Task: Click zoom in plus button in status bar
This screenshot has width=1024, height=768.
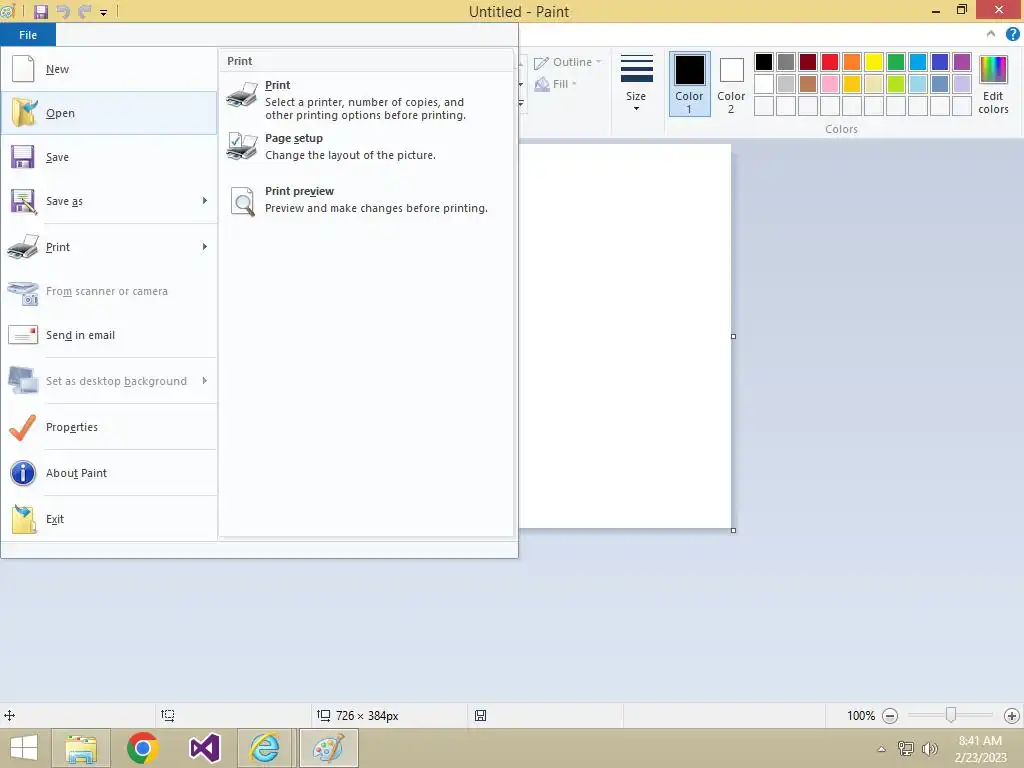Action: pyautogui.click(x=1012, y=716)
